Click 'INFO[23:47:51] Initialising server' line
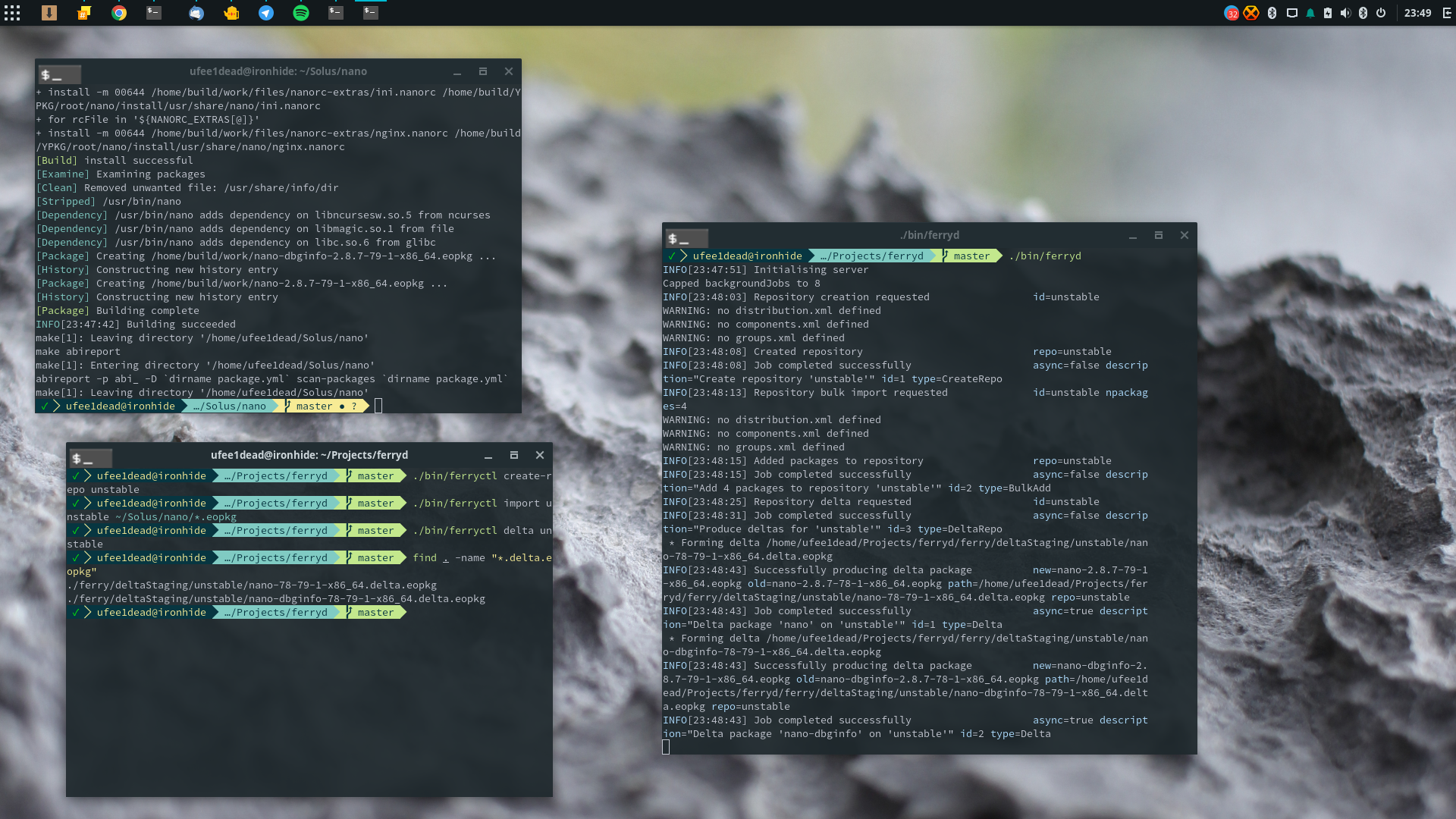The width and height of the screenshot is (1456, 819). click(766, 269)
